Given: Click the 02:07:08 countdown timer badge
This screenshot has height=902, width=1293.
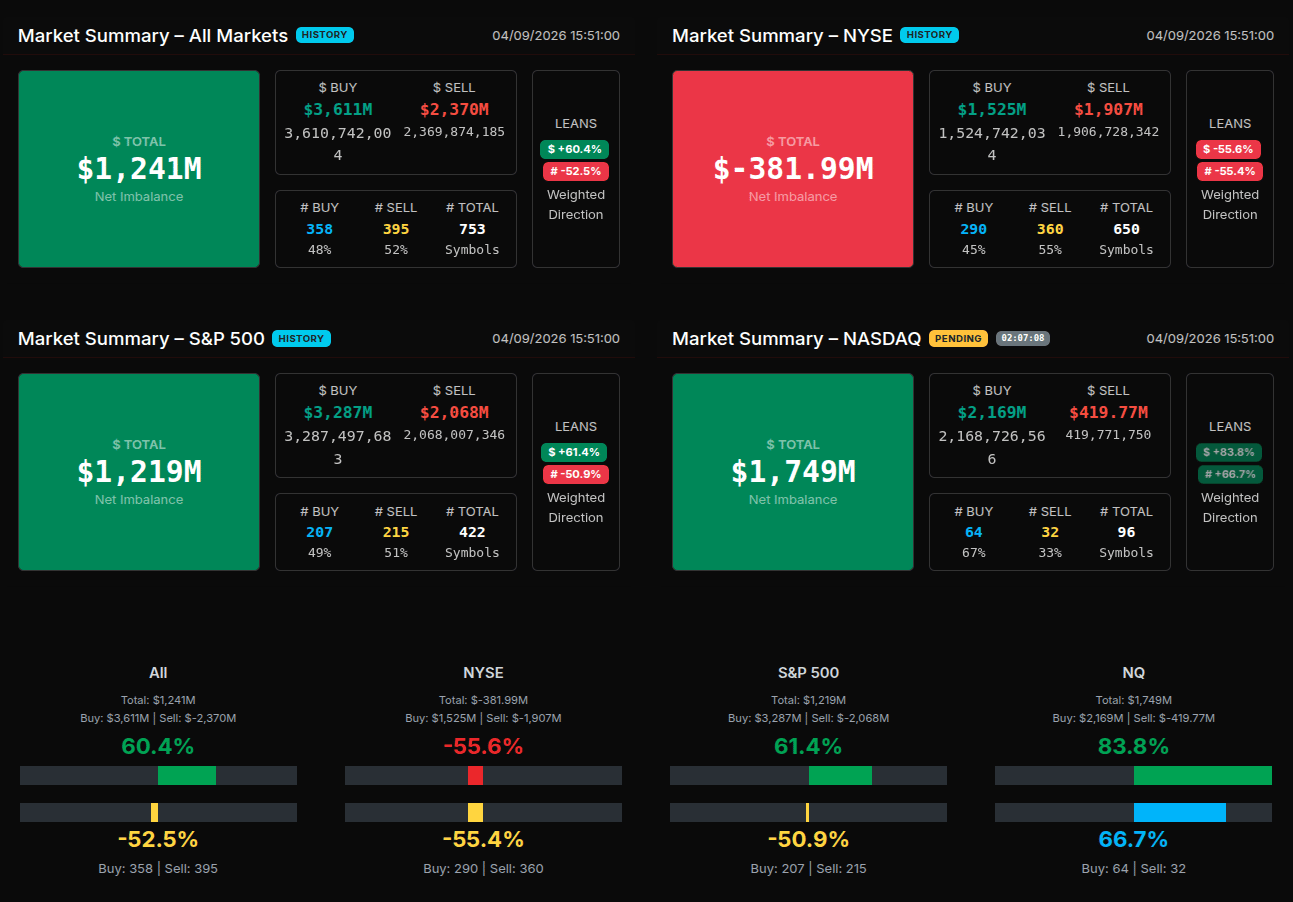Looking at the screenshot, I should pos(1022,339).
